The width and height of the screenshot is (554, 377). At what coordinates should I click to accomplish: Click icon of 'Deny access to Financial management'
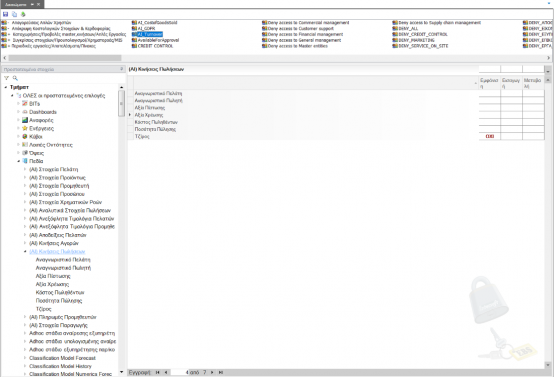click(x=264, y=34)
